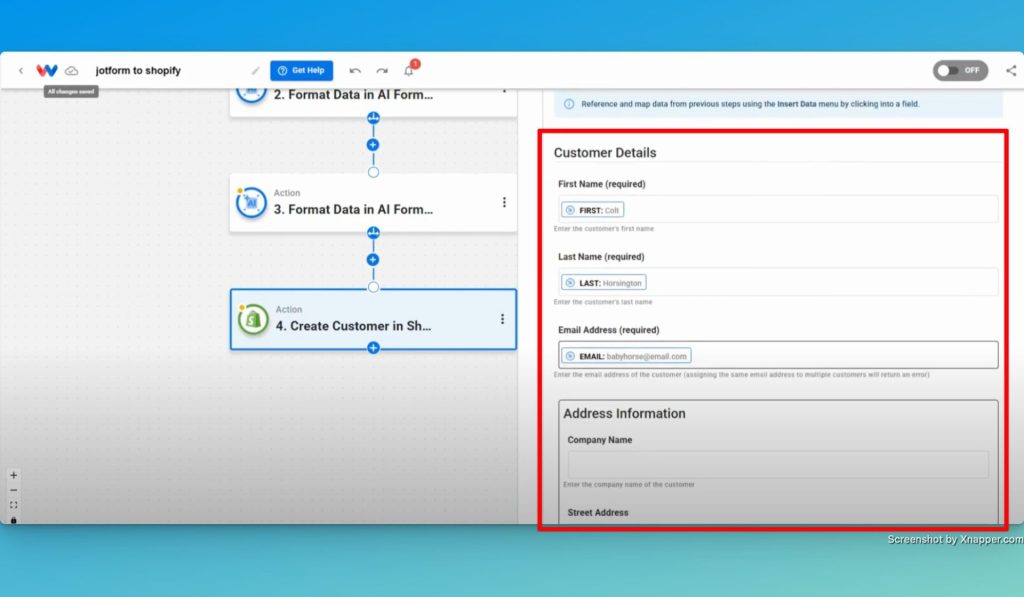Image resolution: width=1024 pixels, height=597 pixels.
Task: Click the share workflow icon
Action: pyautogui.click(x=1011, y=71)
